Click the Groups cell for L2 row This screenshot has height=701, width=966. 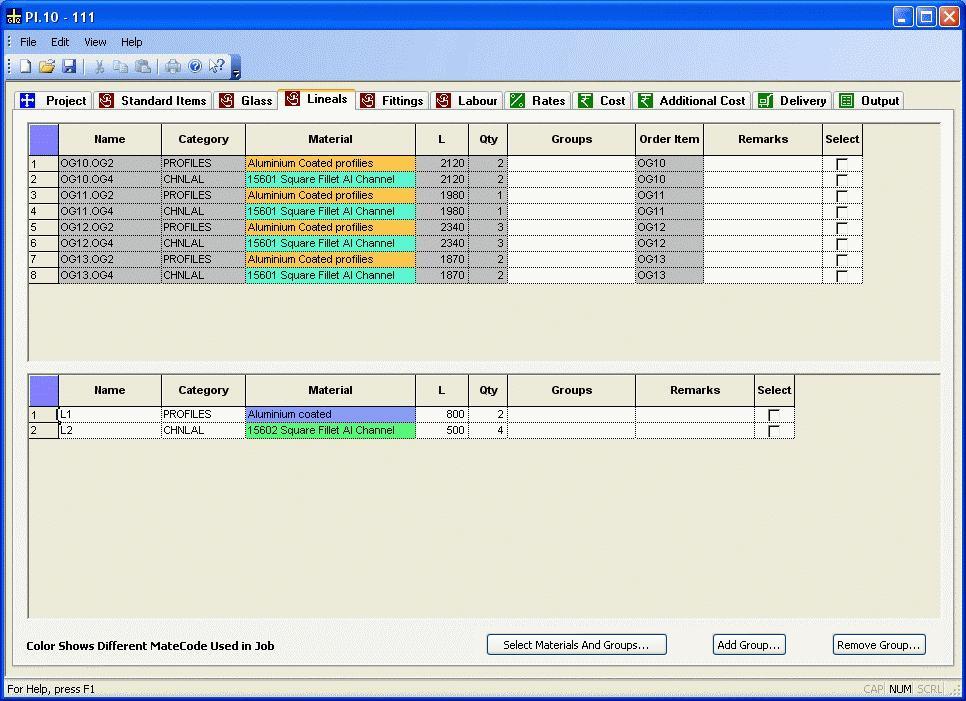tap(571, 431)
